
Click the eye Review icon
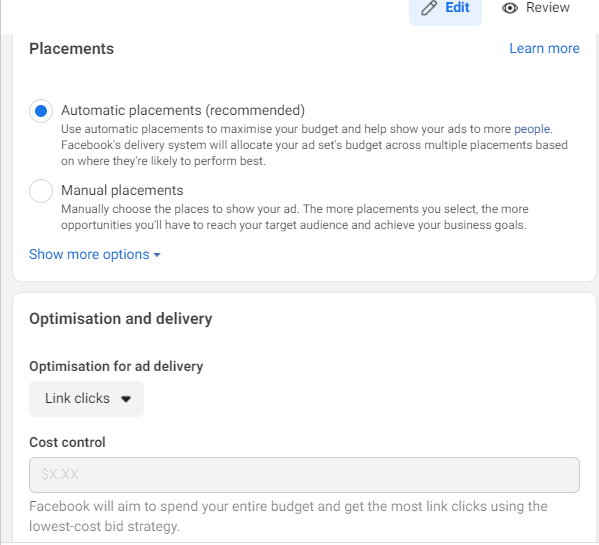click(510, 8)
